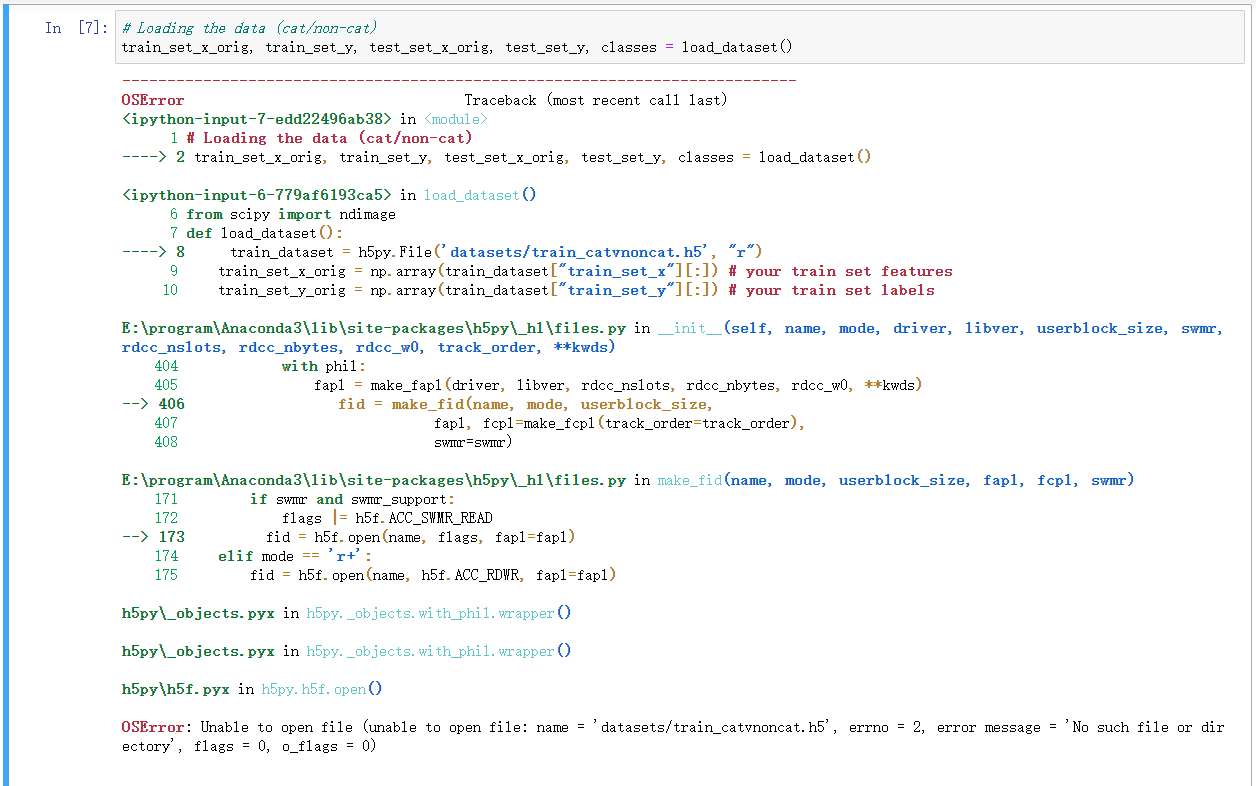This screenshot has width=1256, height=786.
Task: Click the ipython-input-7-edd22496ab38 frame header
Action: click(x=260, y=118)
